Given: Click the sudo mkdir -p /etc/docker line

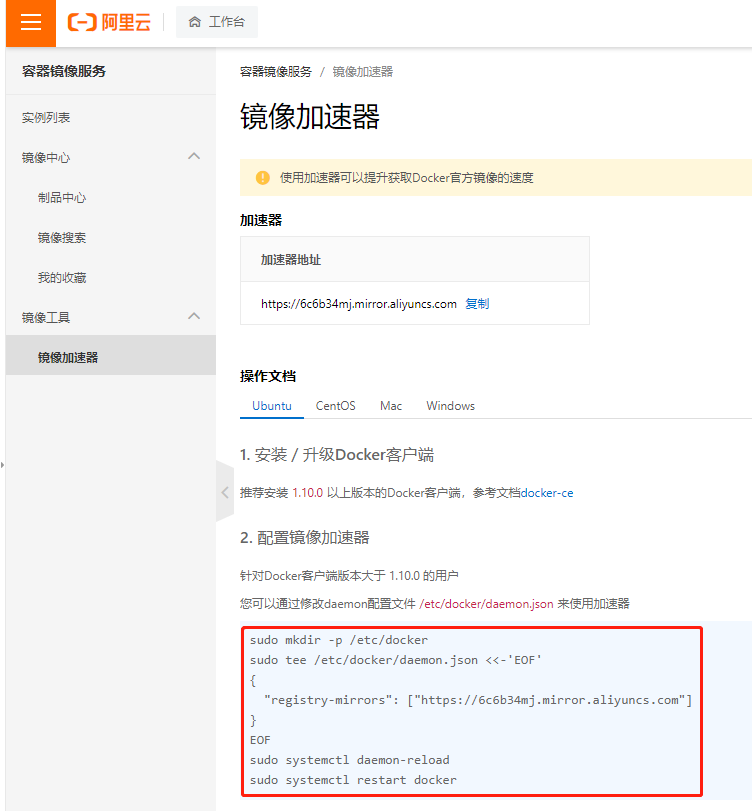Looking at the screenshot, I should [339, 640].
